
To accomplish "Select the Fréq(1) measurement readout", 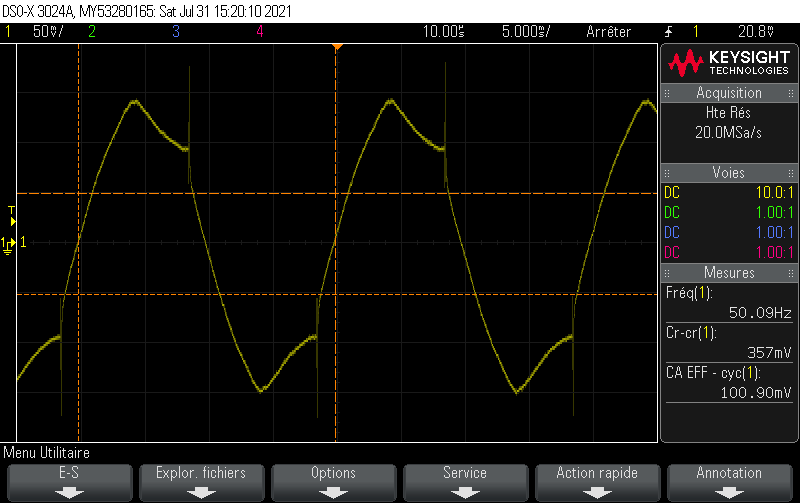I will (729, 303).
